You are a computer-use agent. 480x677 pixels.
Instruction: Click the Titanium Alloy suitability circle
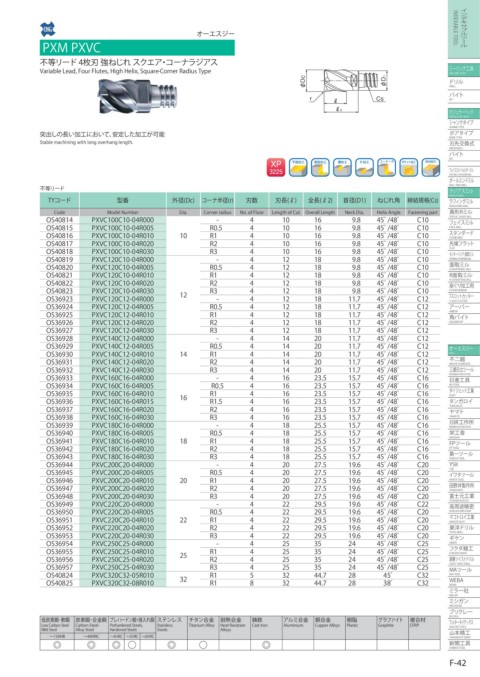(203, 645)
